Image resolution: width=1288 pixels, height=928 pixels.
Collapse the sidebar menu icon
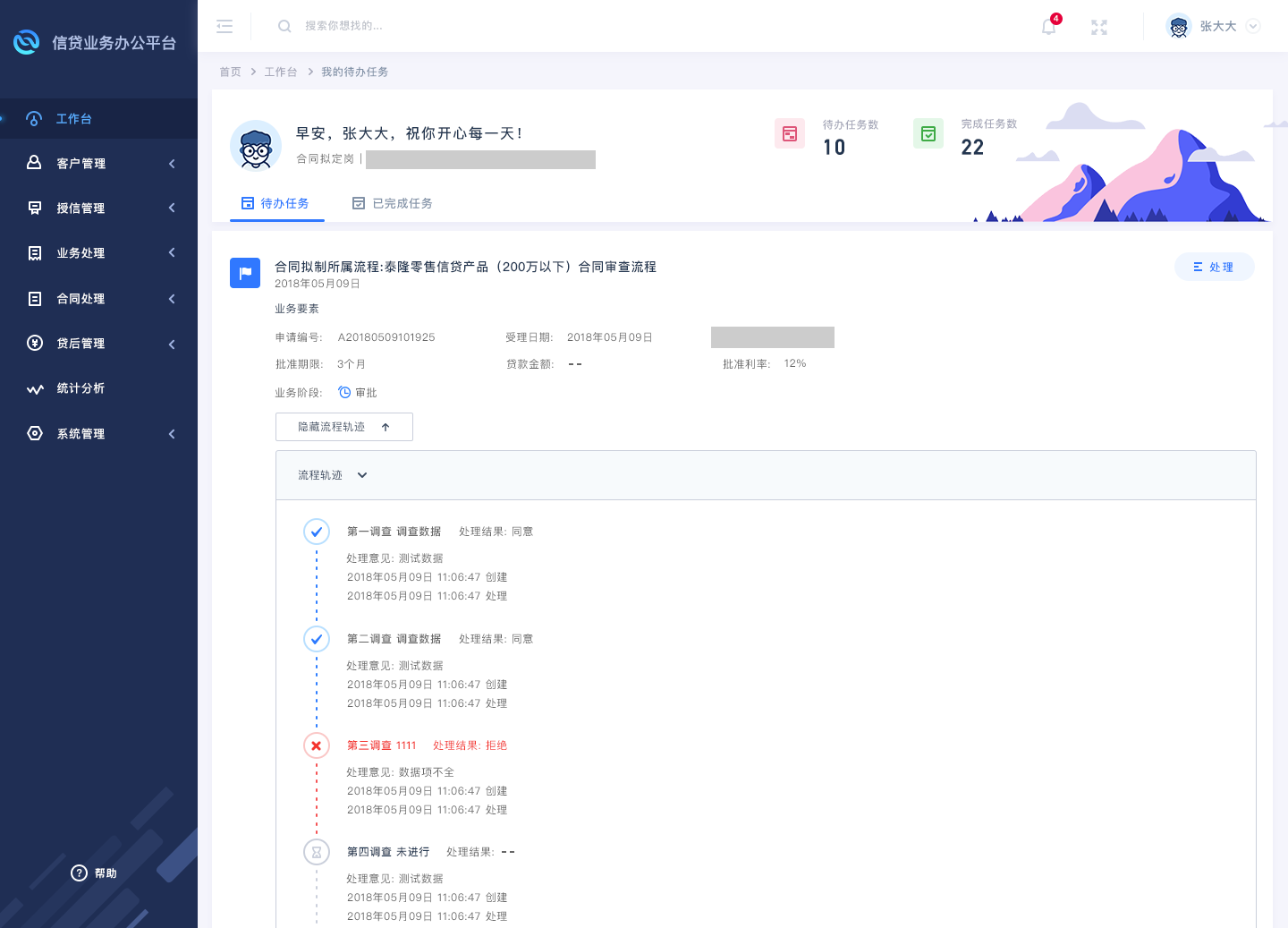(225, 27)
